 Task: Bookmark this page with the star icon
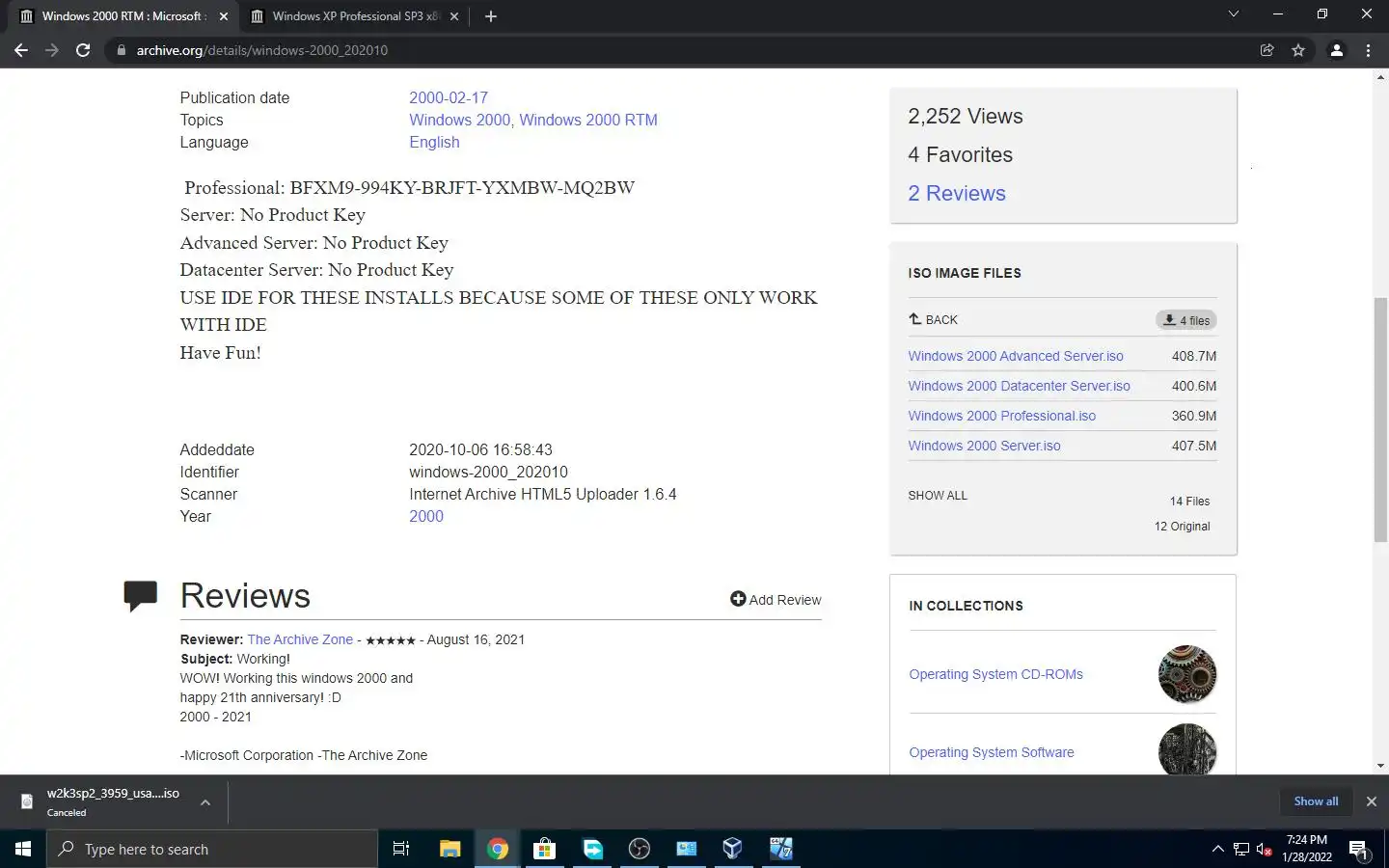(1298, 50)
